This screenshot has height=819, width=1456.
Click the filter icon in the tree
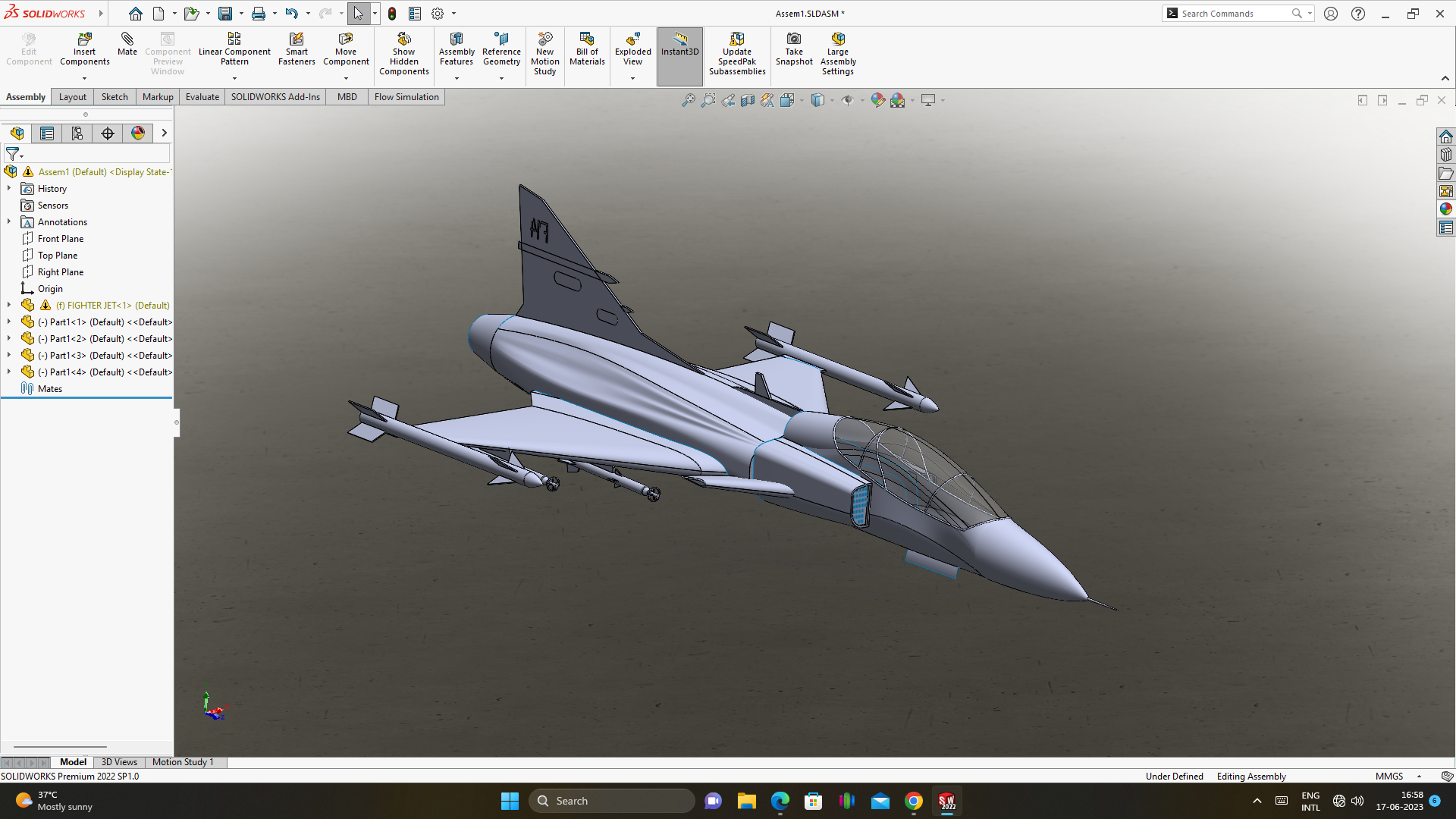point(13,154)
